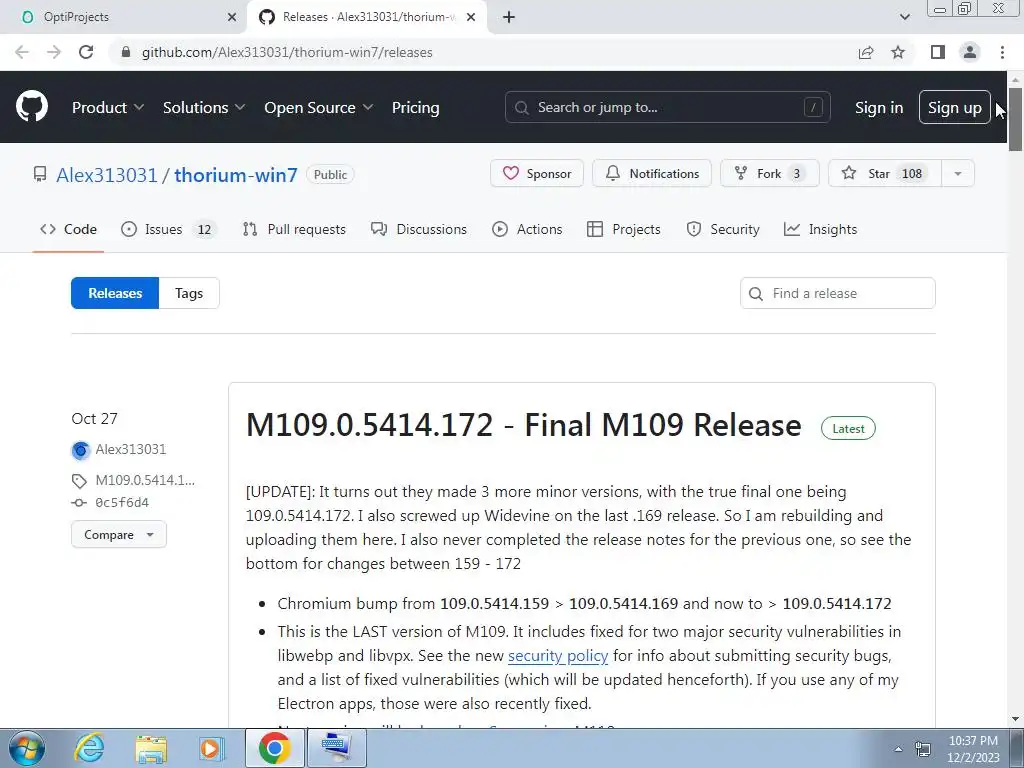
Task: Open Alex313031 user profile link
Action: [x=106, y=175]
